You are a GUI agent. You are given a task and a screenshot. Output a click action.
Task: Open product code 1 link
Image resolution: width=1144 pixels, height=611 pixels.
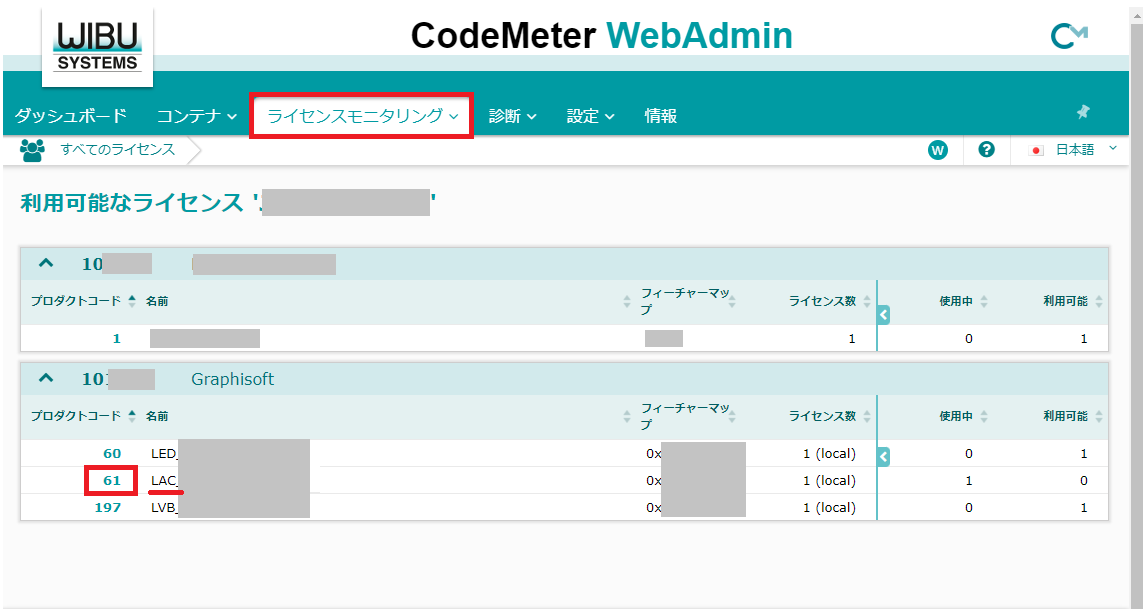pos(117,338)
